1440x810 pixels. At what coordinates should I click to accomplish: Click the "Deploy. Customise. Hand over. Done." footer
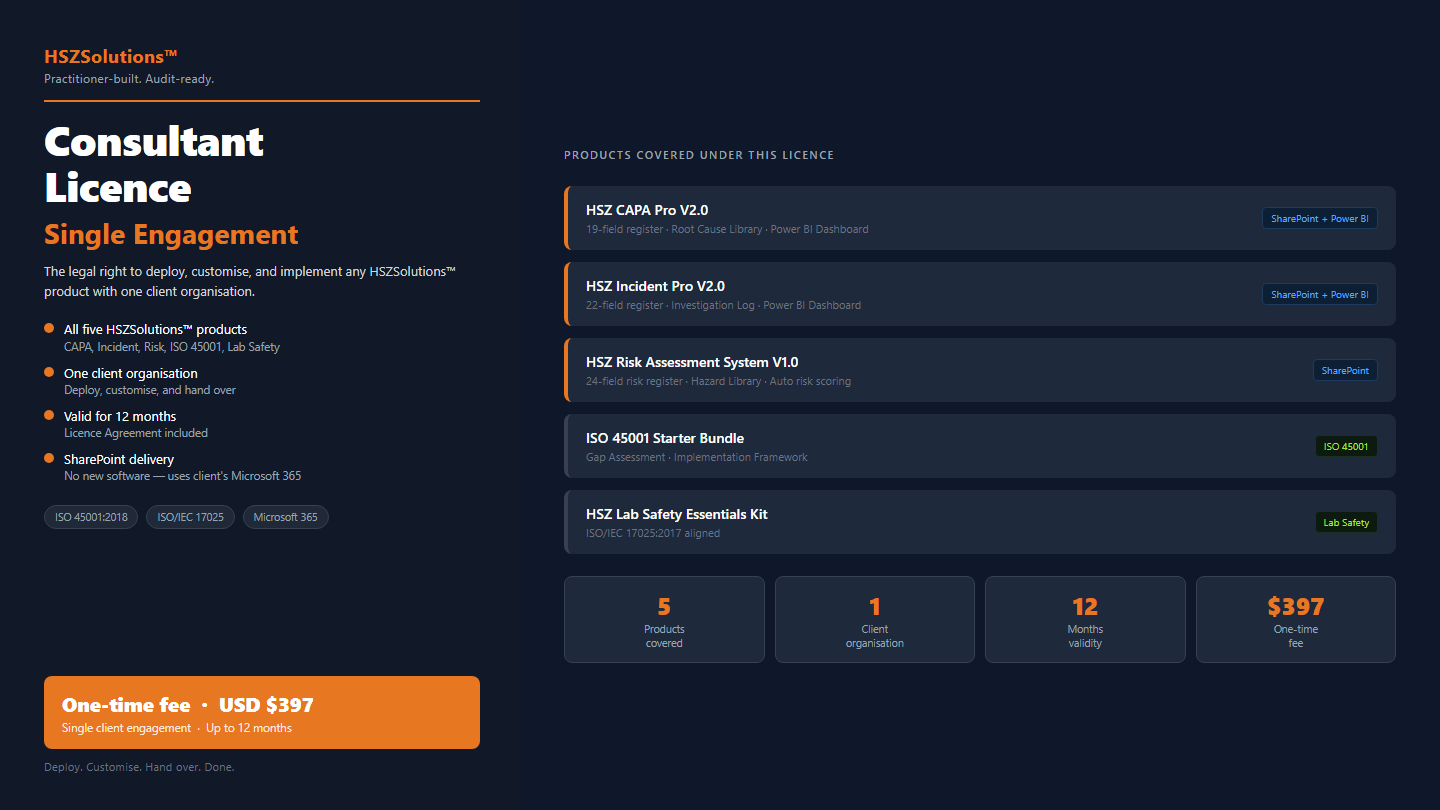(x=139, y=767)
